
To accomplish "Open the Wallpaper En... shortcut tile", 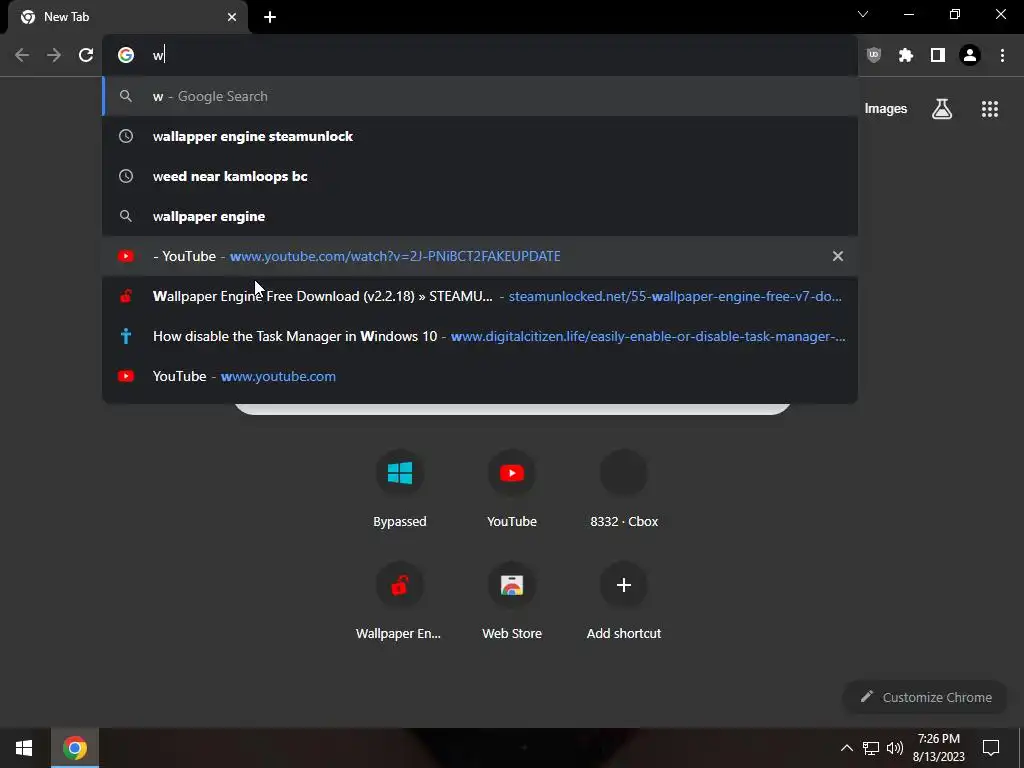I will tap(400, 601).
